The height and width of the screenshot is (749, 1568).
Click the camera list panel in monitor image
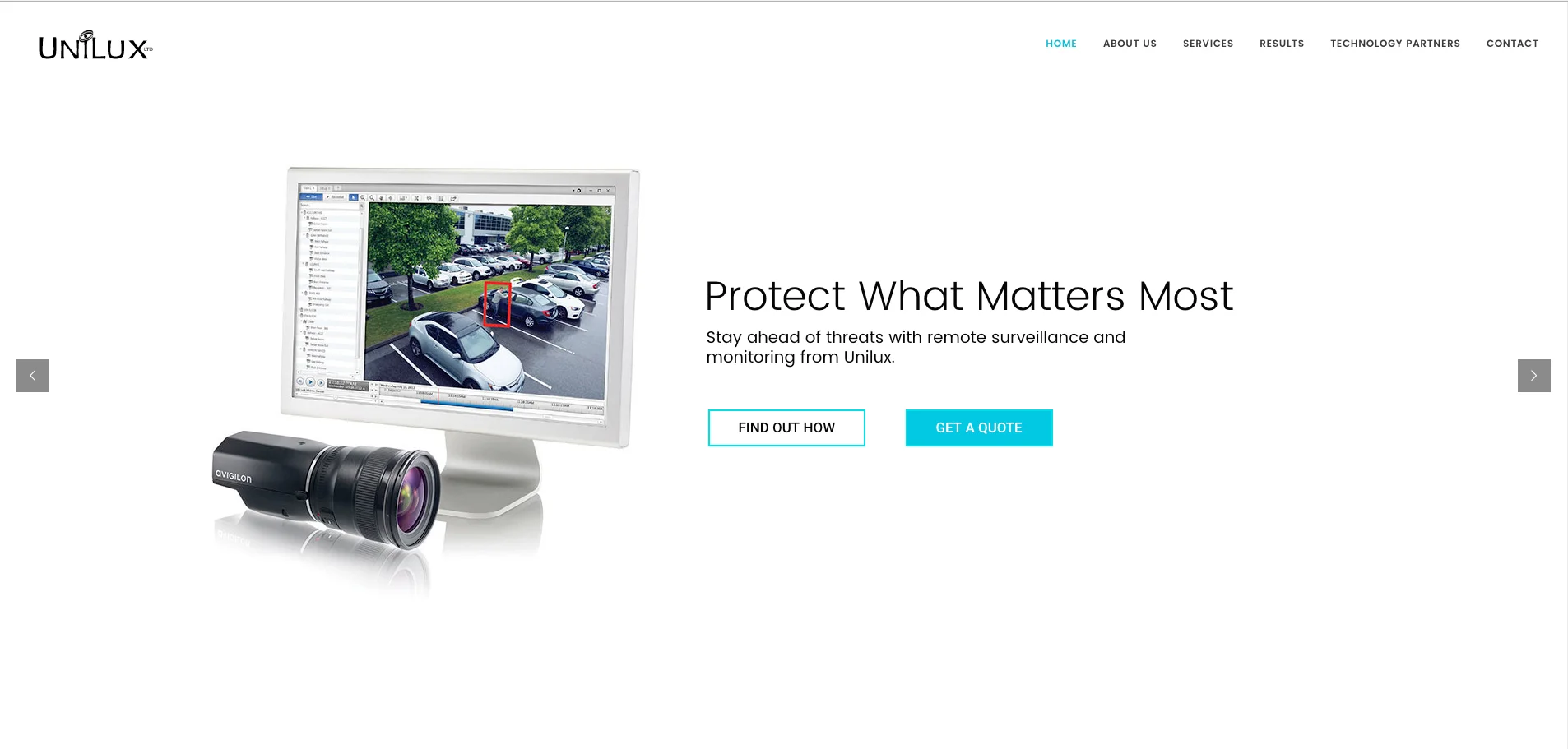332,287
